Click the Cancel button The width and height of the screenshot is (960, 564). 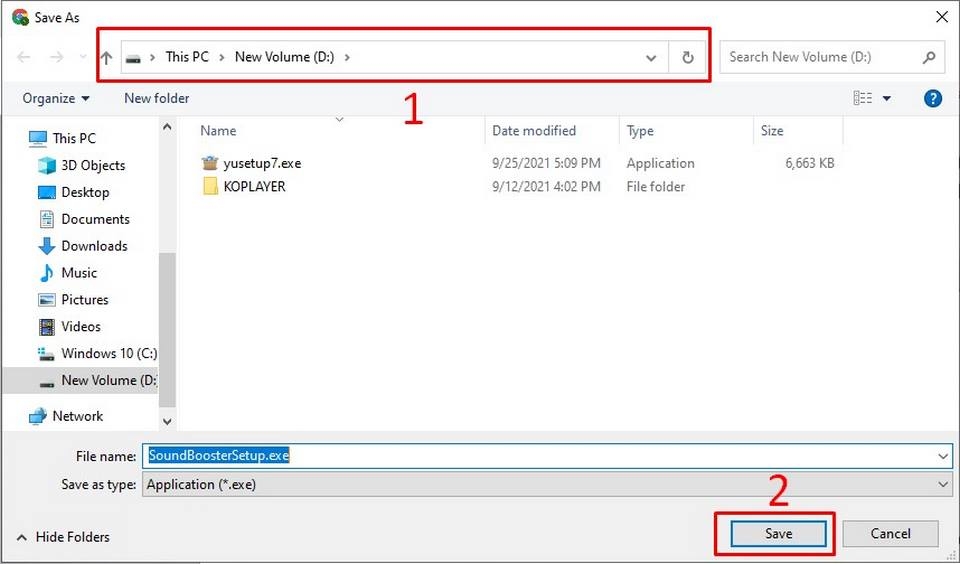point(890,534)
